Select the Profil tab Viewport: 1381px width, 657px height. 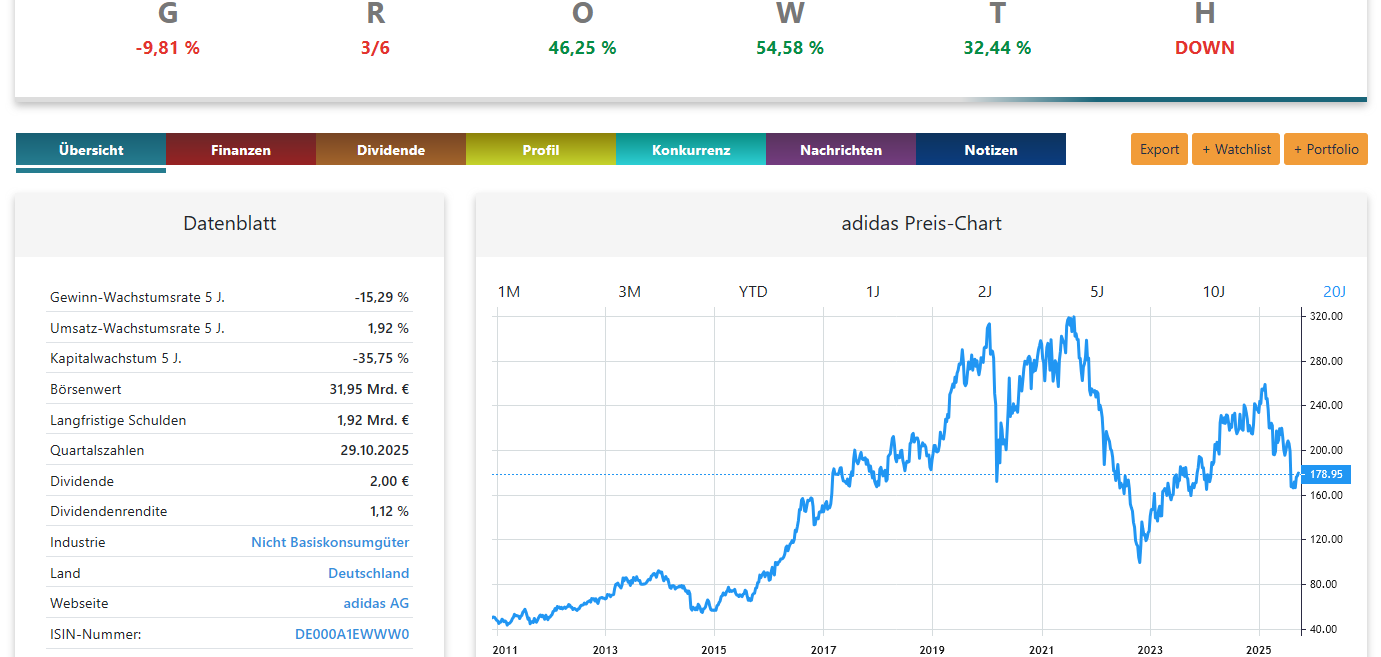click(540, 150)
